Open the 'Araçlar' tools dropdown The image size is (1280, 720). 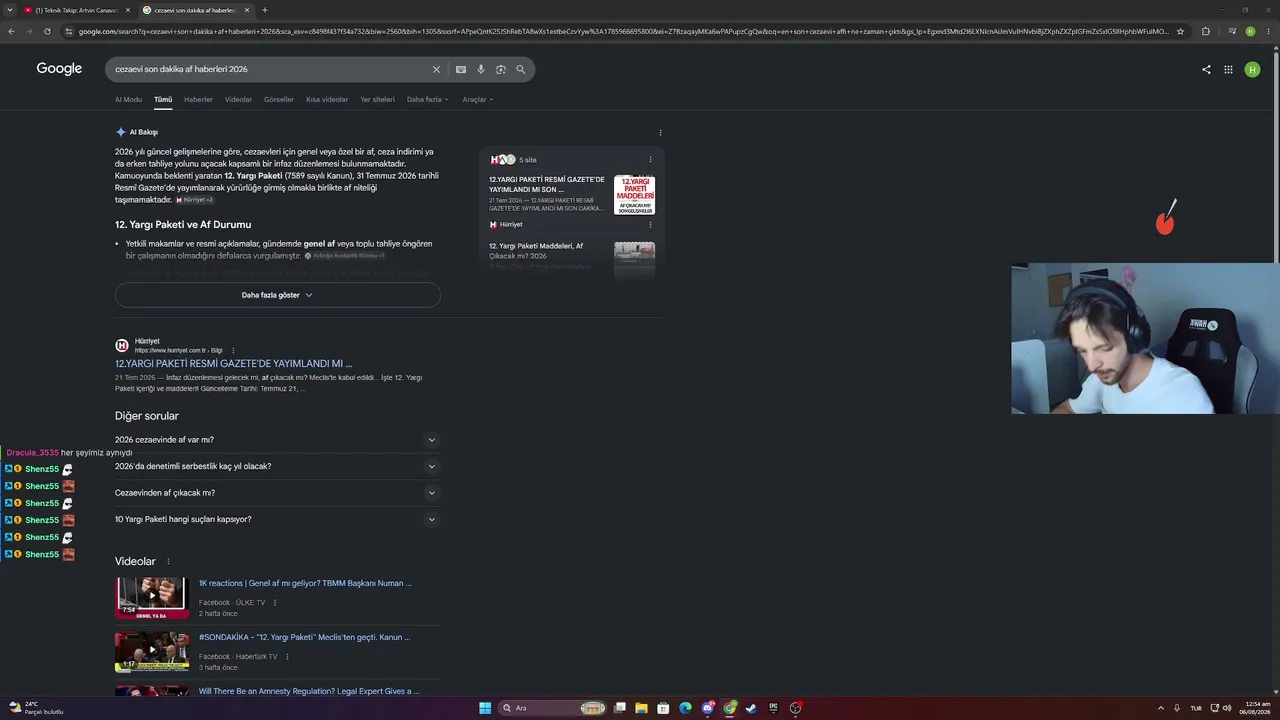[478, 100]
